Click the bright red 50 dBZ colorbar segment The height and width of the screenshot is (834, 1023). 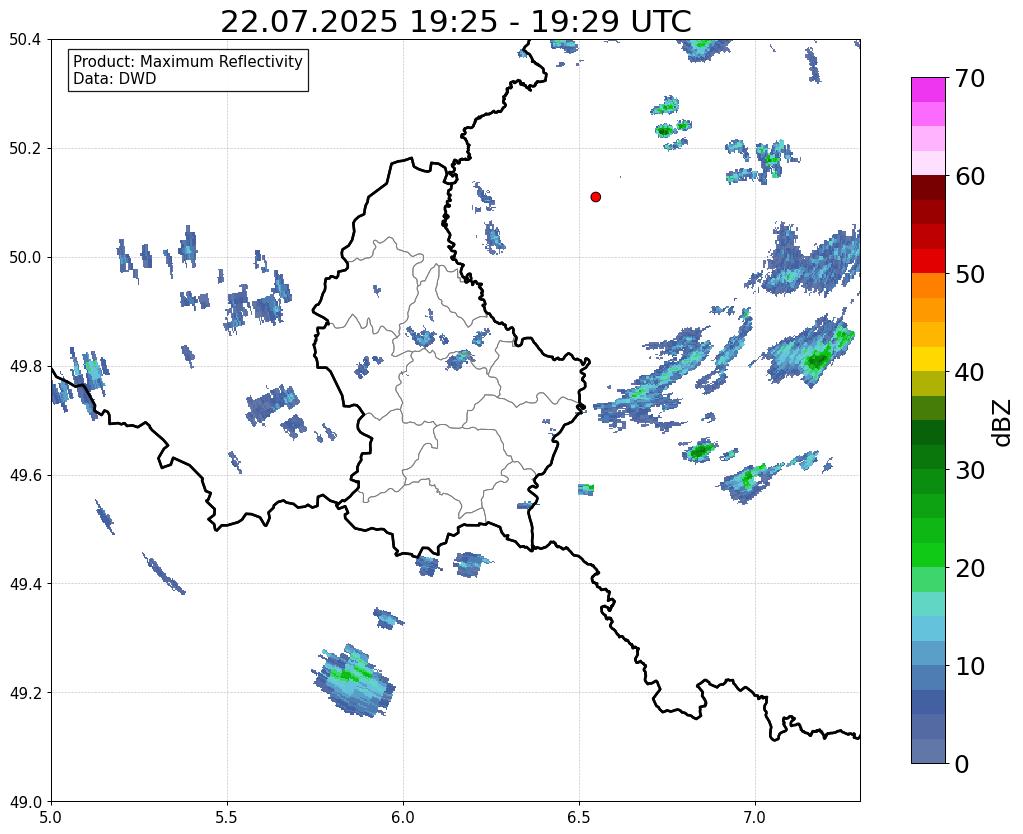click(x=928, y=261)
